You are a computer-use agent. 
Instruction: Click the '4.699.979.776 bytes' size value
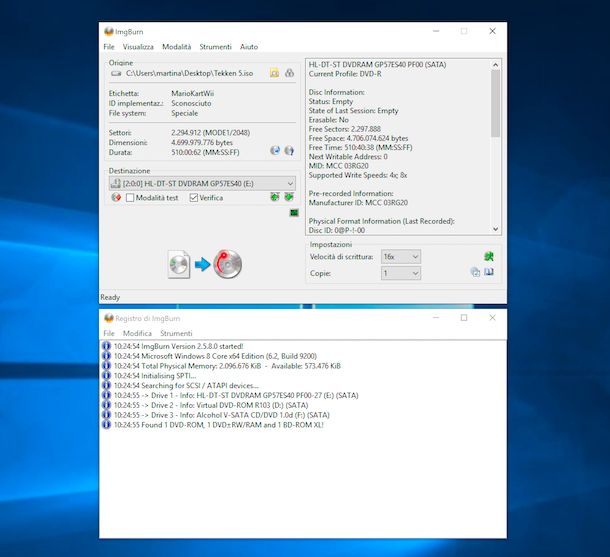click(202, 142)
